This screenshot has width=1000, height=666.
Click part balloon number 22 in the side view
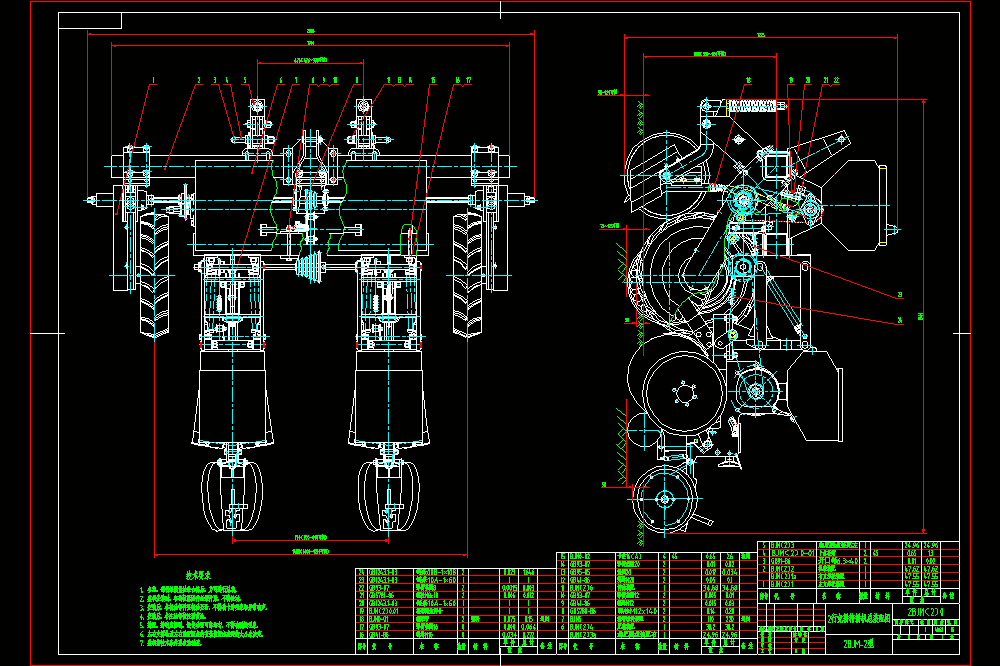(836, 80)
